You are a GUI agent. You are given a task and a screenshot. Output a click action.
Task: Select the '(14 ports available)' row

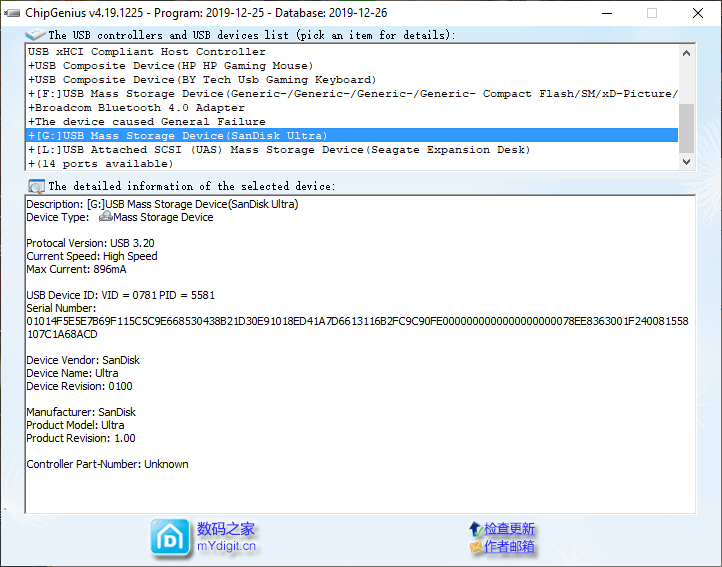[x=352, y=164]
